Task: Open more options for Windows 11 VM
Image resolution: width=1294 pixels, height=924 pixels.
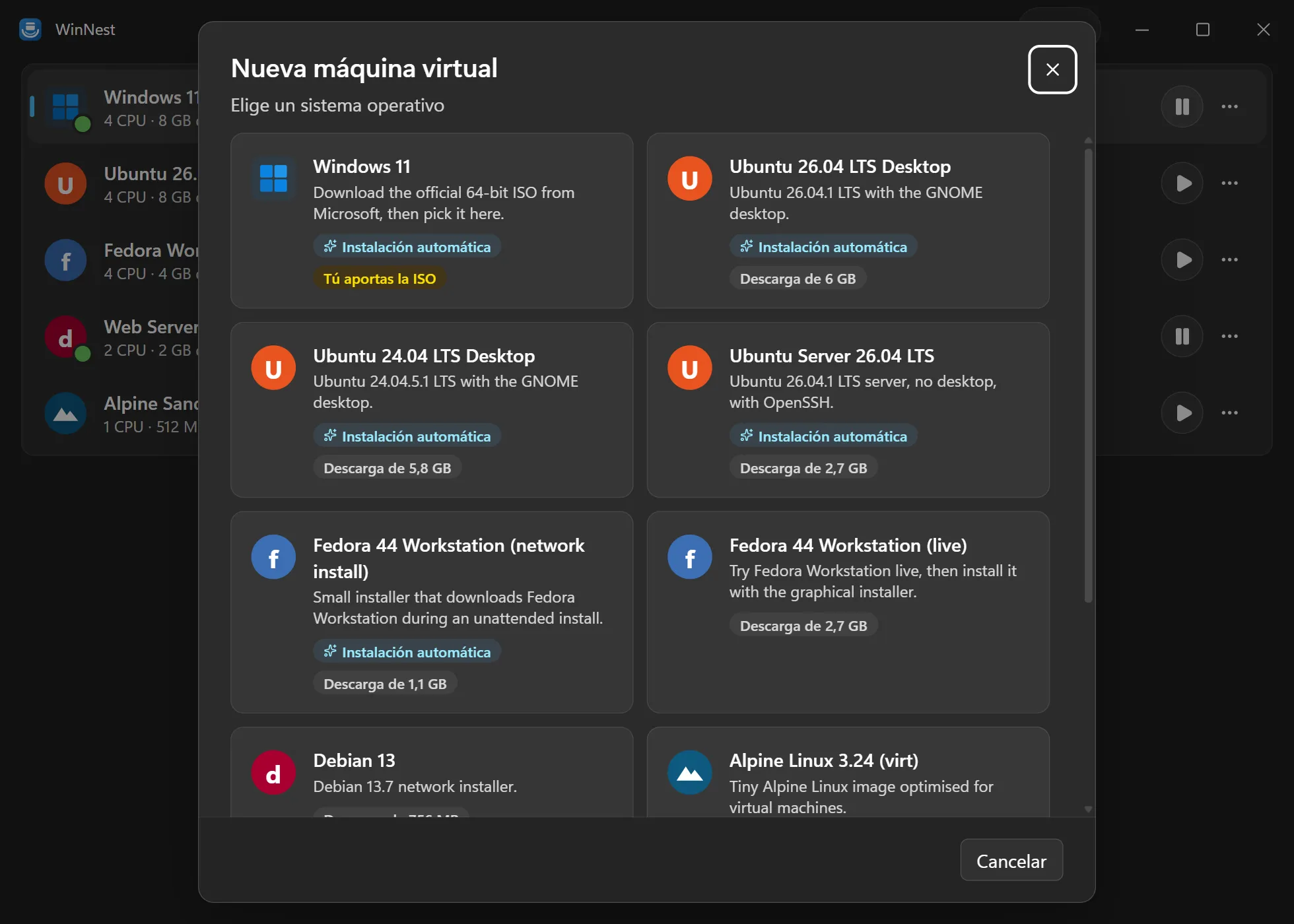Action: pos(1229,106)
